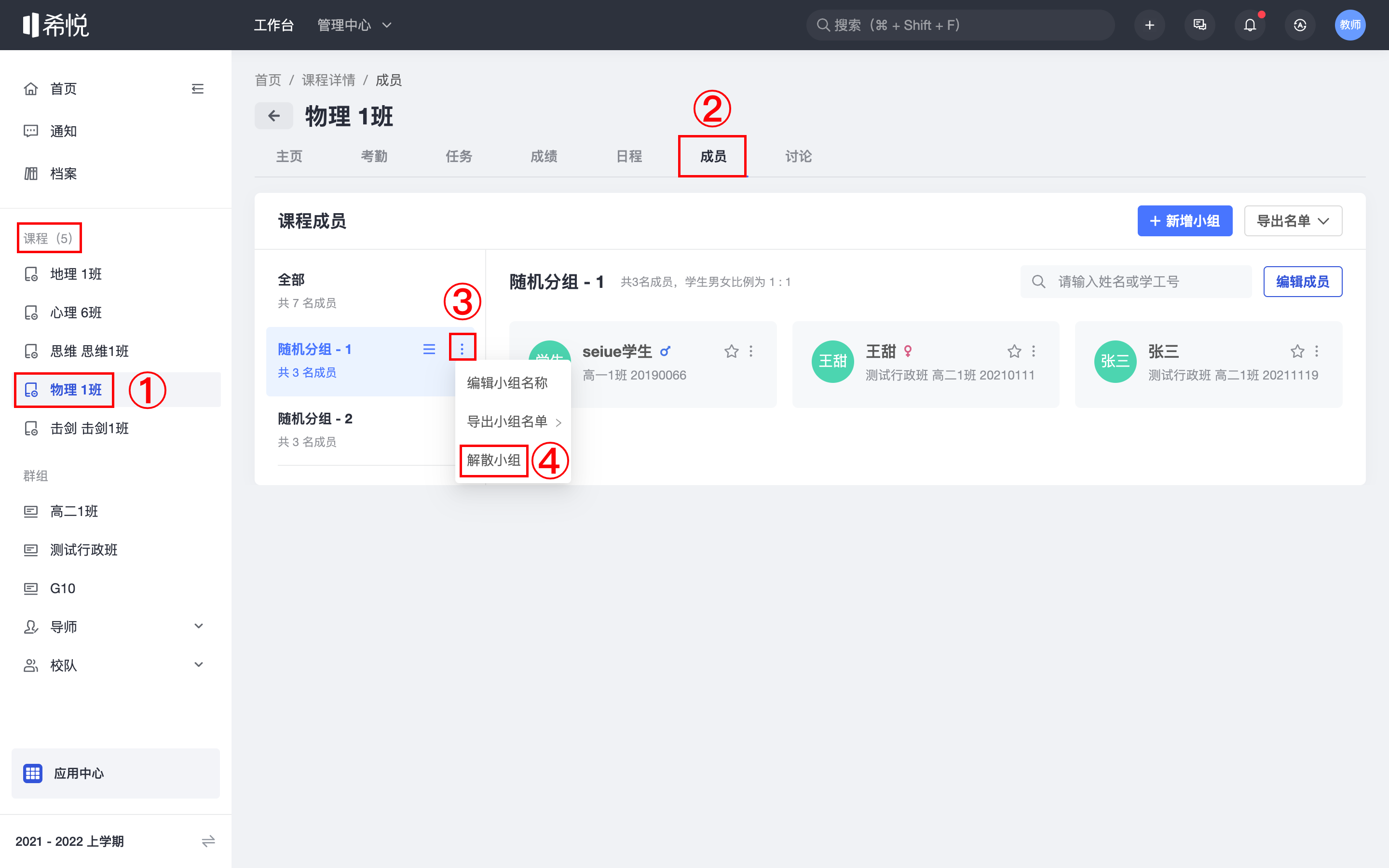
Task: Click the circular A icon in top bar
Action: tap(1300, 25)
